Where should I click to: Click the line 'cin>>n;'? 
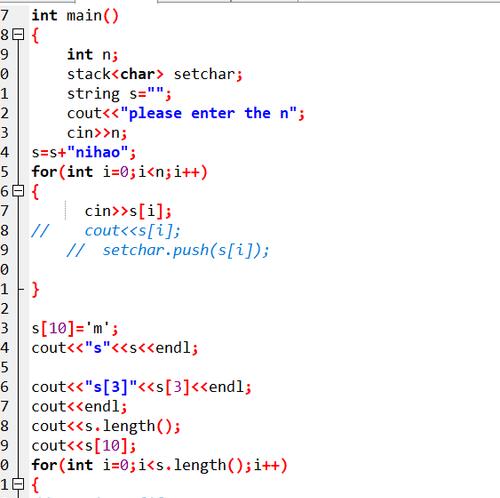(x=97, y=133)
